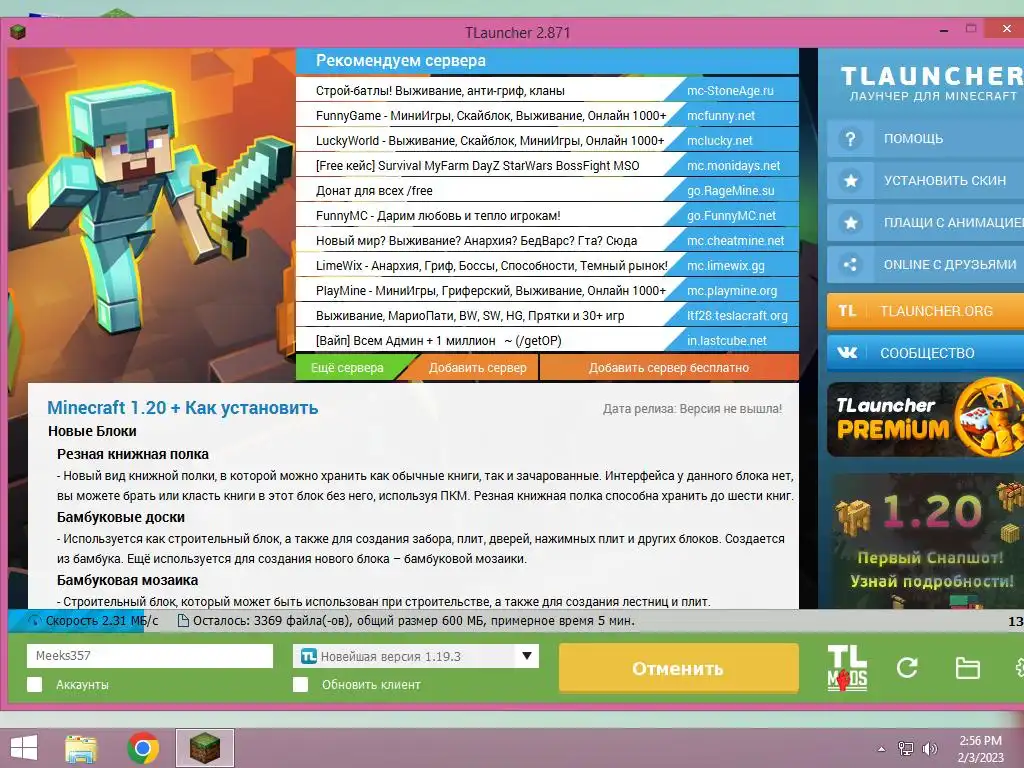Click the TLauncher grass block title icon

18,32
